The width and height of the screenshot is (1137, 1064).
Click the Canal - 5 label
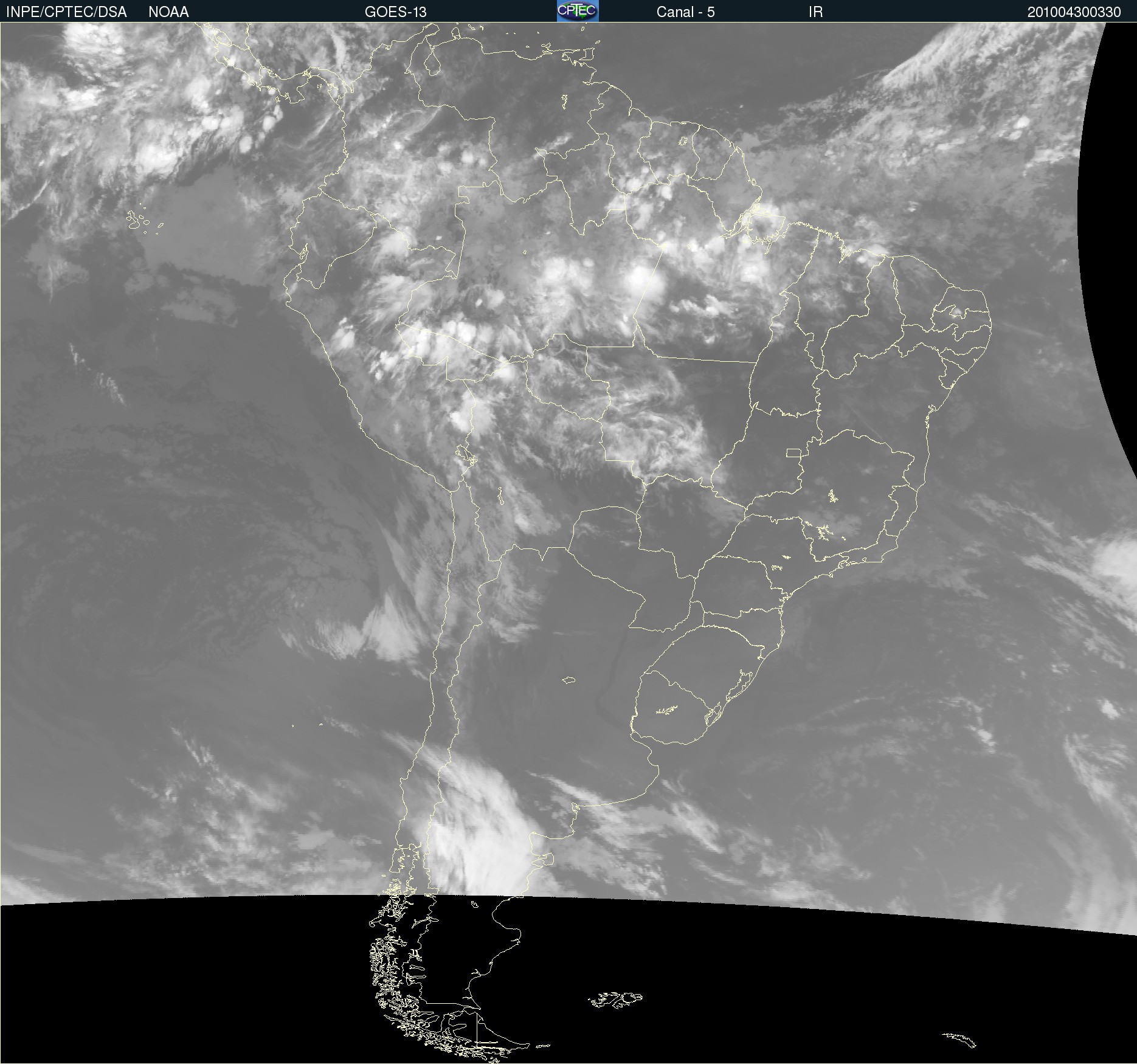(x=685, y=12)
